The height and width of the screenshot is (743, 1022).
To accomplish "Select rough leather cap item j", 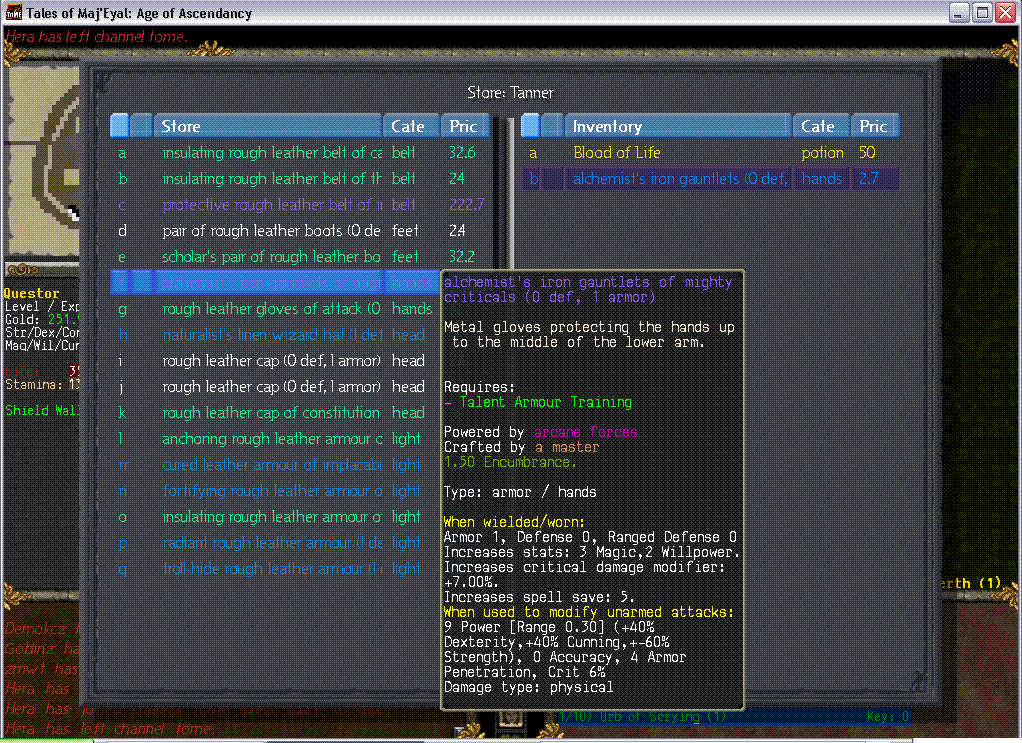I will (276, 386).
